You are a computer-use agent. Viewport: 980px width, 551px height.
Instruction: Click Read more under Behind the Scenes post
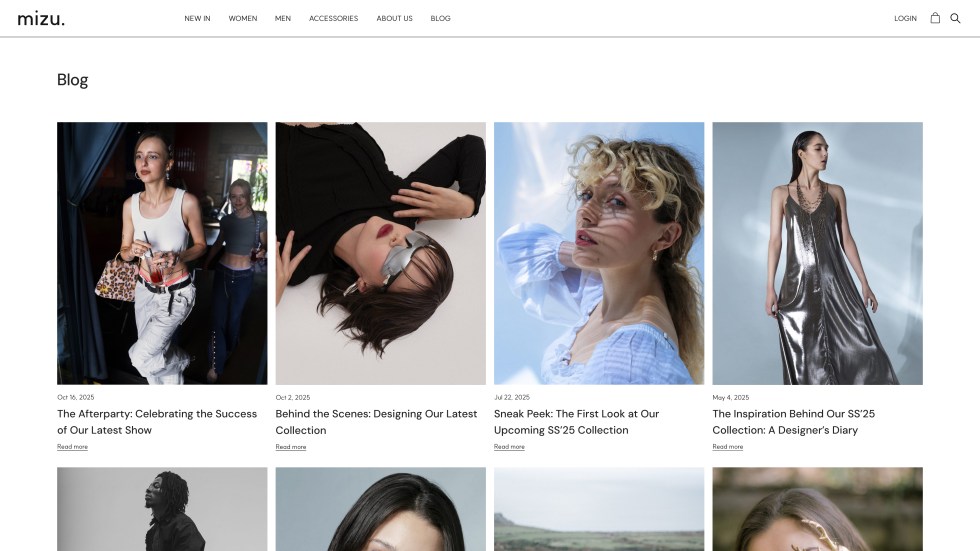(x=291, y=447)
